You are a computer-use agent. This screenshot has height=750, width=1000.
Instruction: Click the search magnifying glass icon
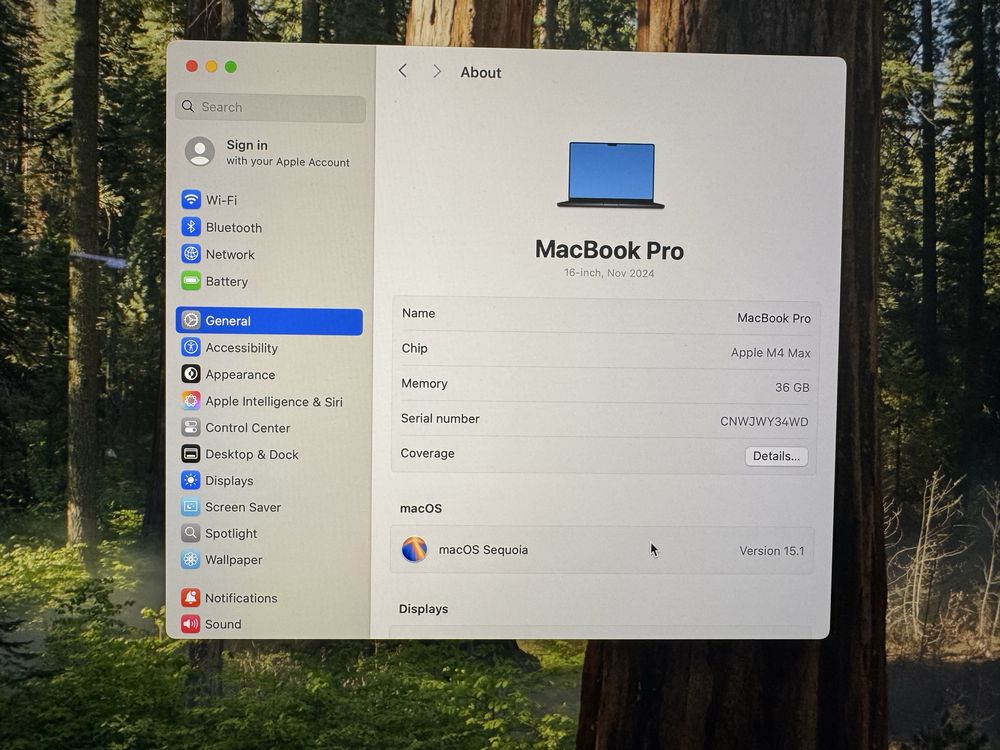tap(188, 106)
